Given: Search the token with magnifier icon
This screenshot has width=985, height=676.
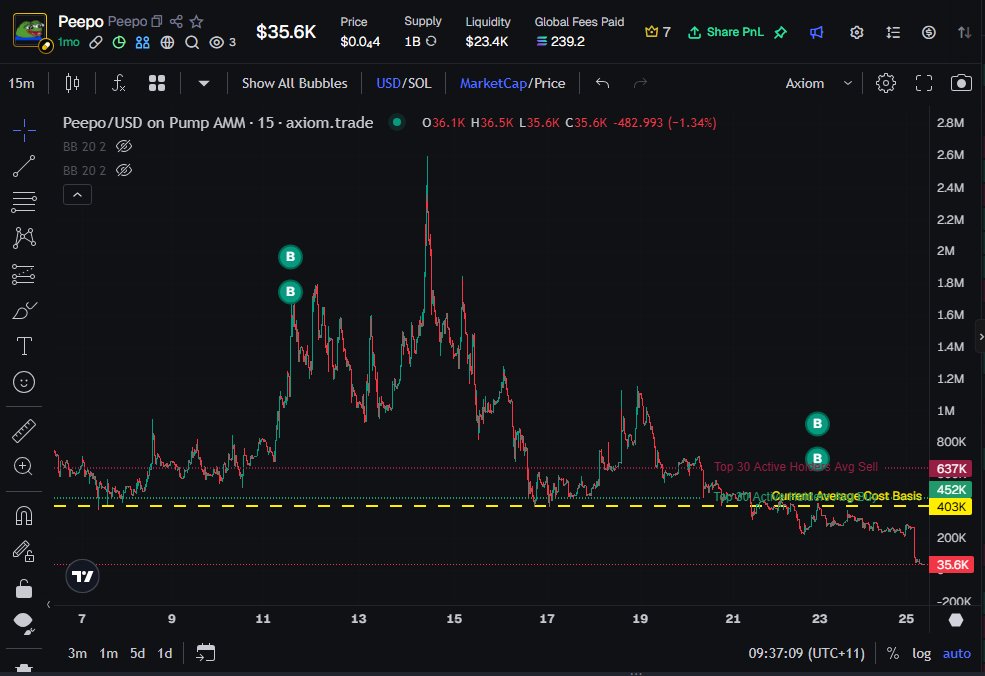Looking at the screenshot, I should pos(192,42).
